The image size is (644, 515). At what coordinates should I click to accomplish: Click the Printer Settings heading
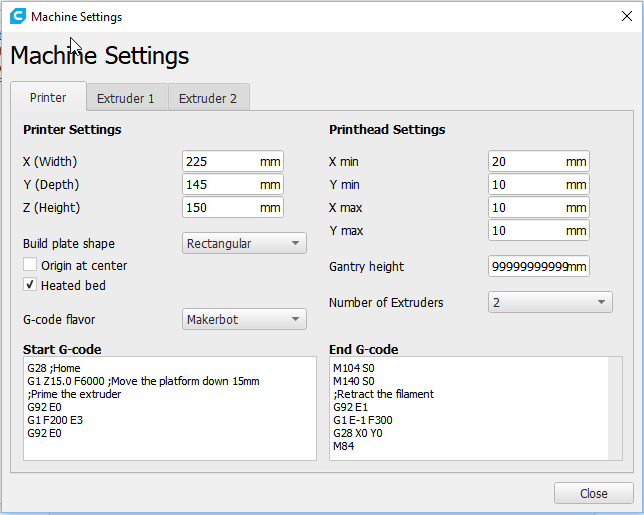coord(72,129)
